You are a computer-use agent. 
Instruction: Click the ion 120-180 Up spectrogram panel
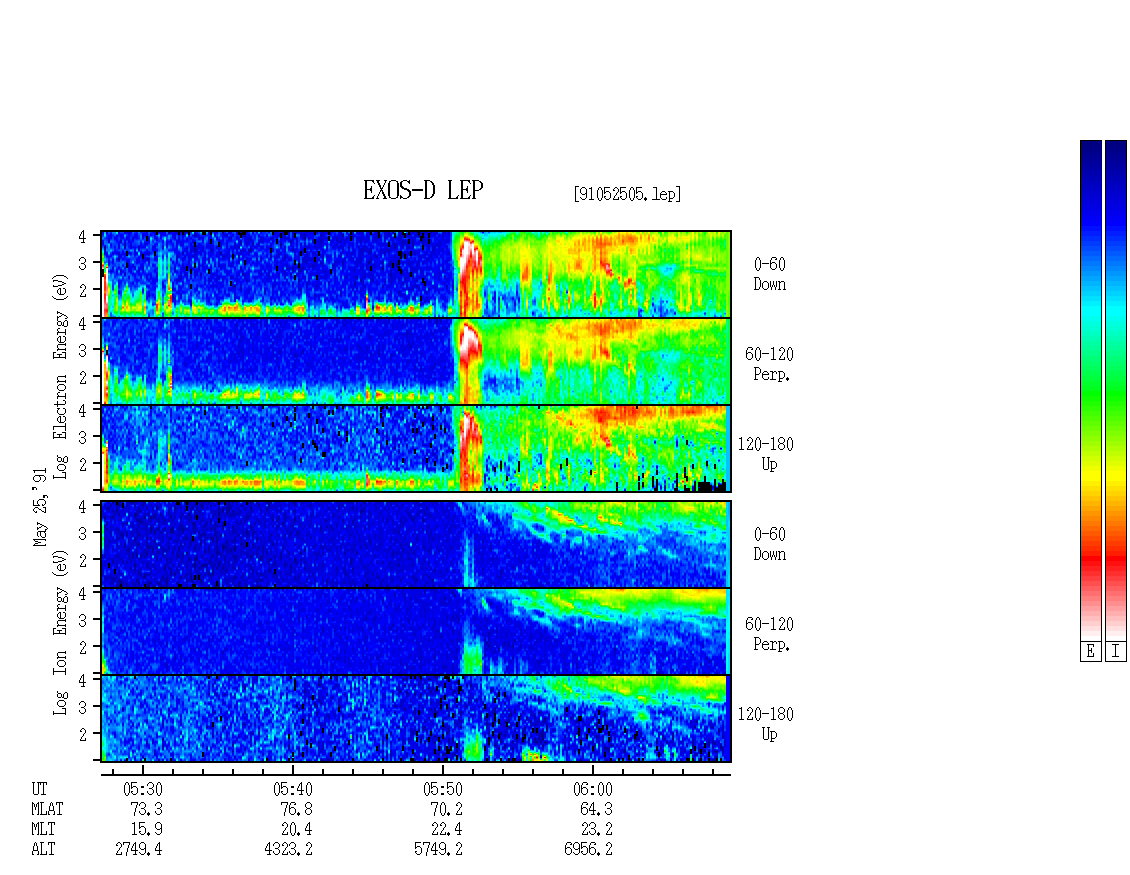[x=416, y=719]
